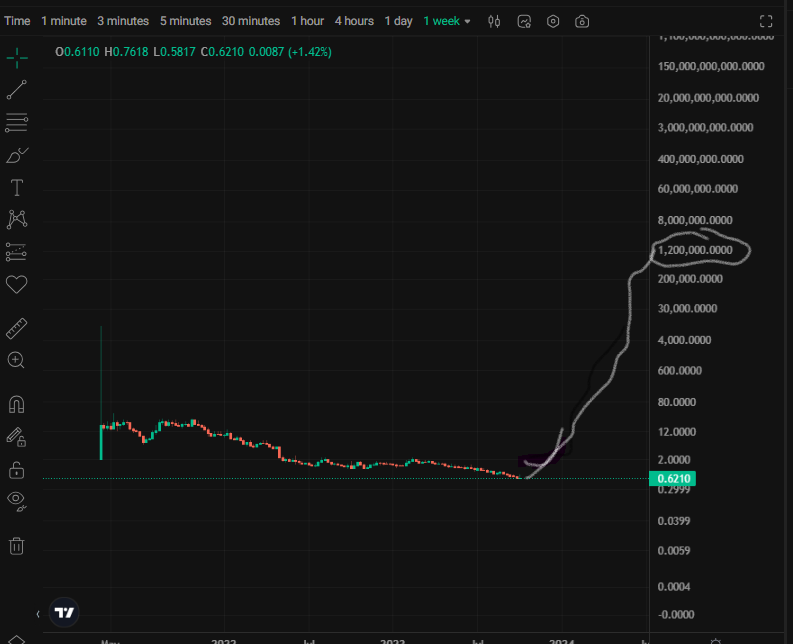Click the 30,000.0000 price axis label
This screenshot has height=644, width=793.
[x=687, y=309]
